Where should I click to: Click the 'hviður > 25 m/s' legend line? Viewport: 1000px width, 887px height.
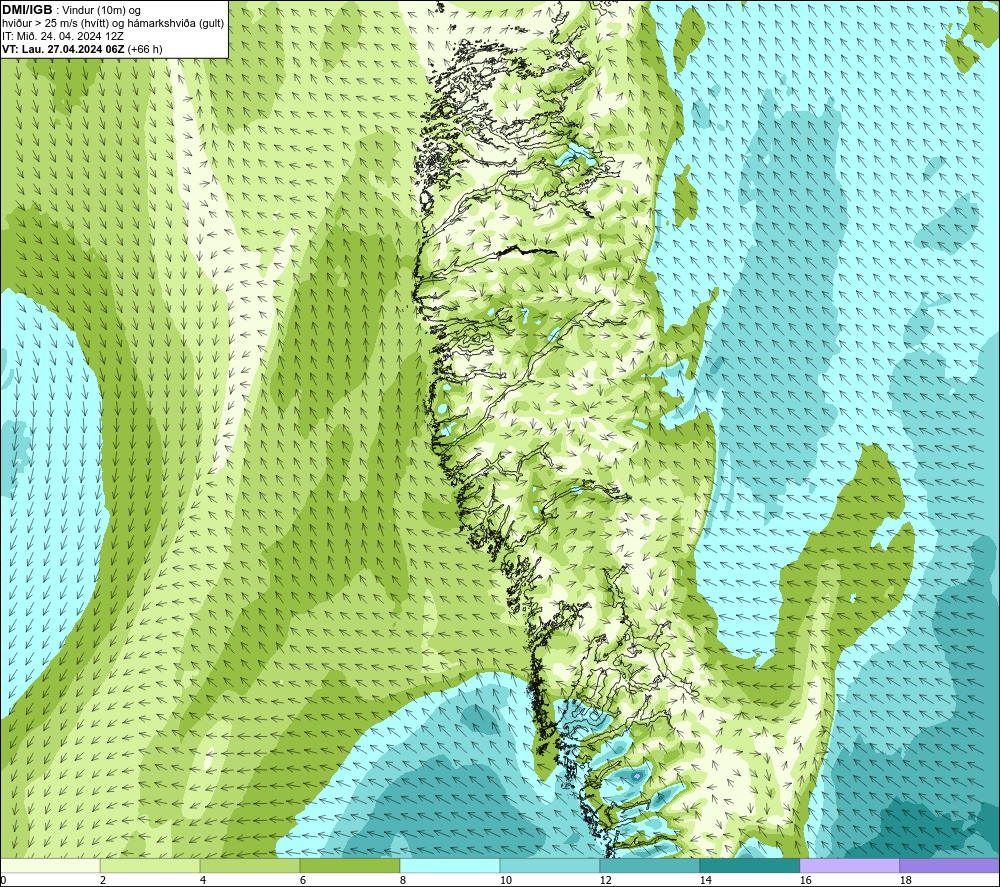point(113,23)
